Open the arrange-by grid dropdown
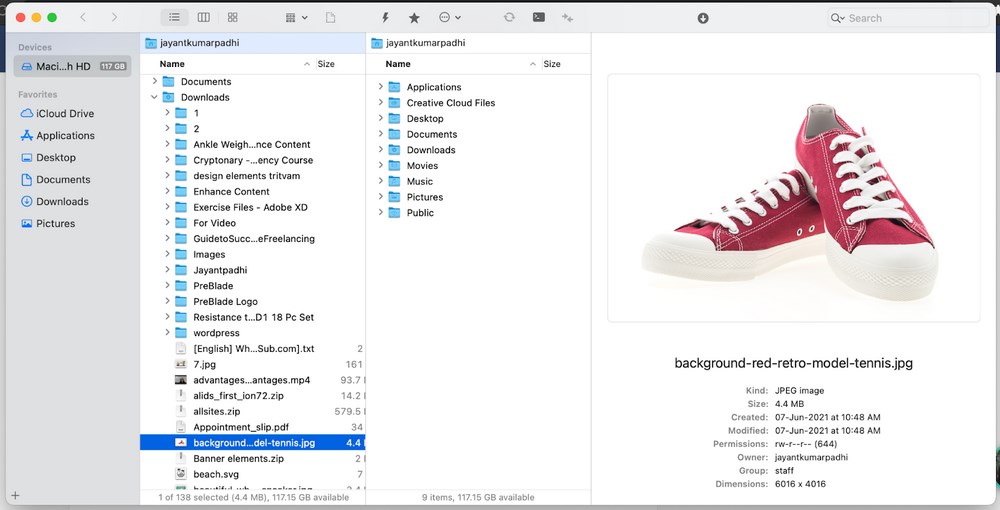1000x510 pixels. point(296,18)
